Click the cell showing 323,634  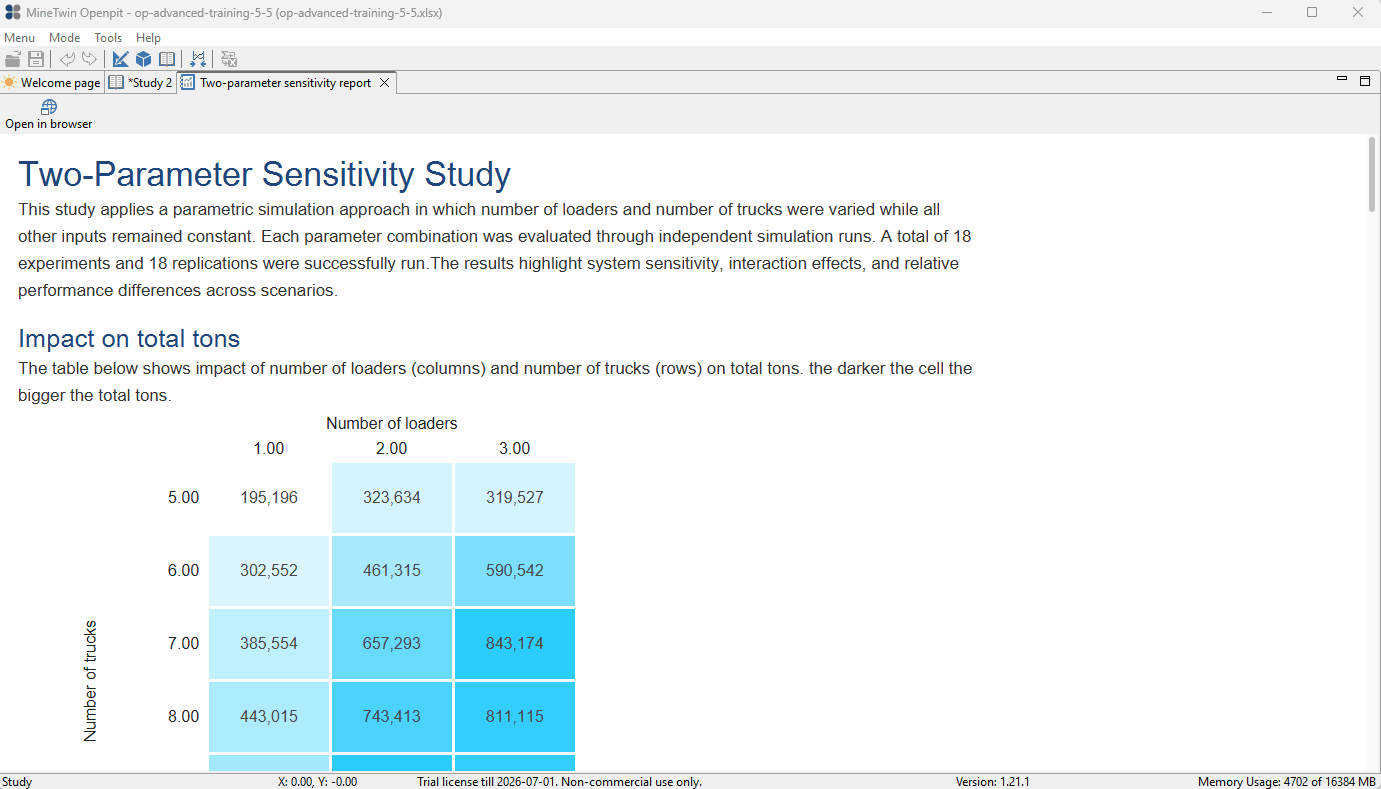tap(392, 497)
